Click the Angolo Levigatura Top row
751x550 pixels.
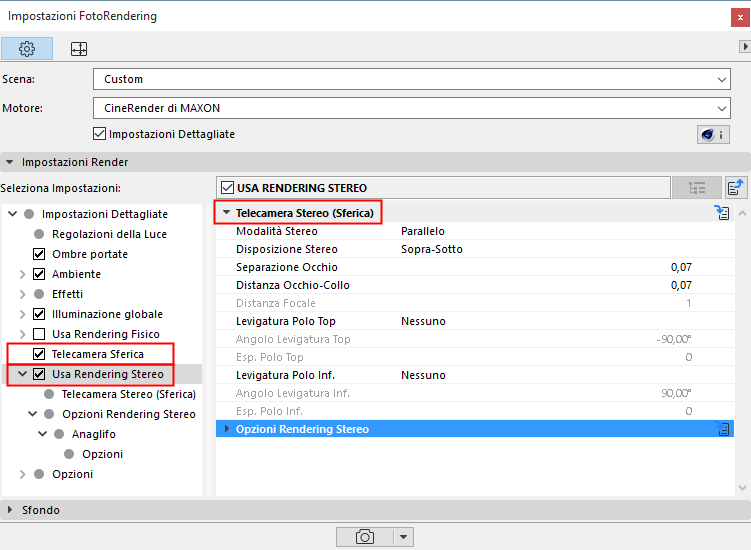pos(475,339)
